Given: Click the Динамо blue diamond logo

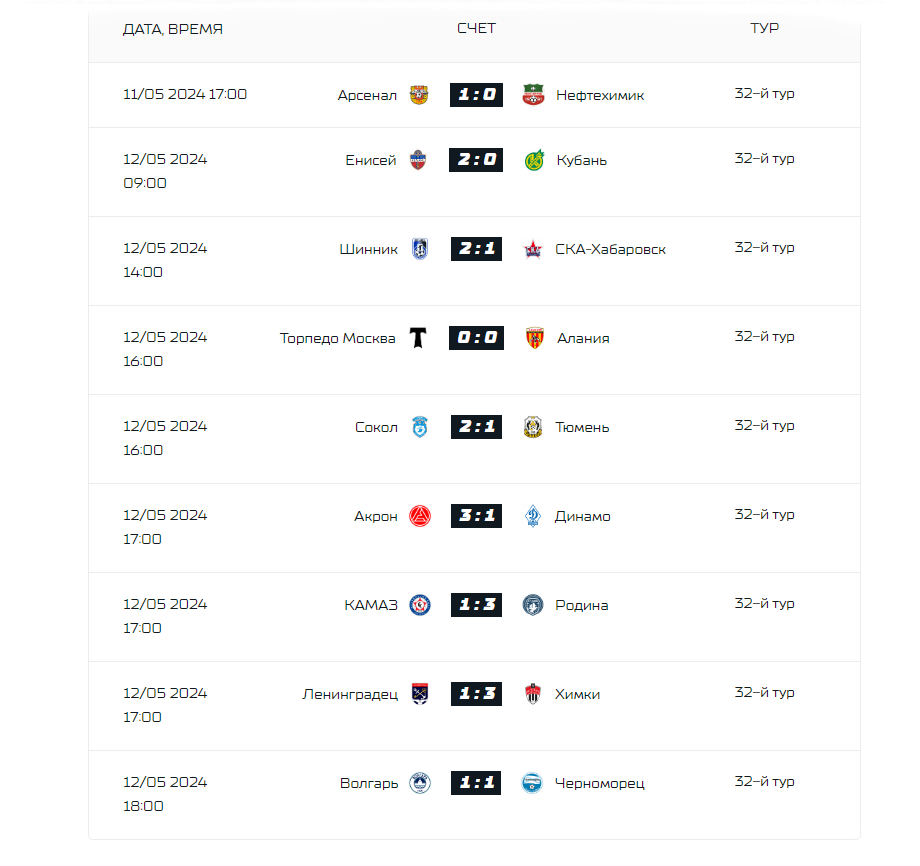Looking at the screenshot, I should (533, 516).
